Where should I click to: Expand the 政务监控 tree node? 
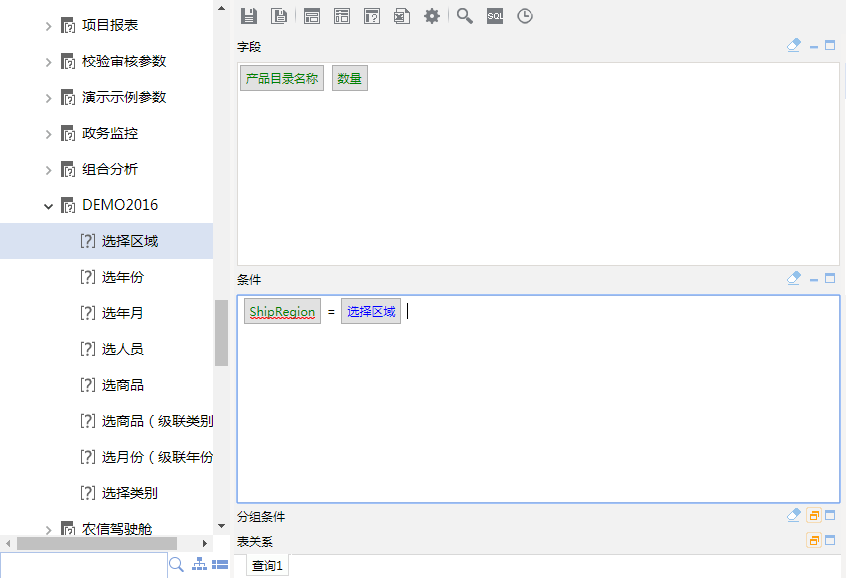tap(49, 134)
